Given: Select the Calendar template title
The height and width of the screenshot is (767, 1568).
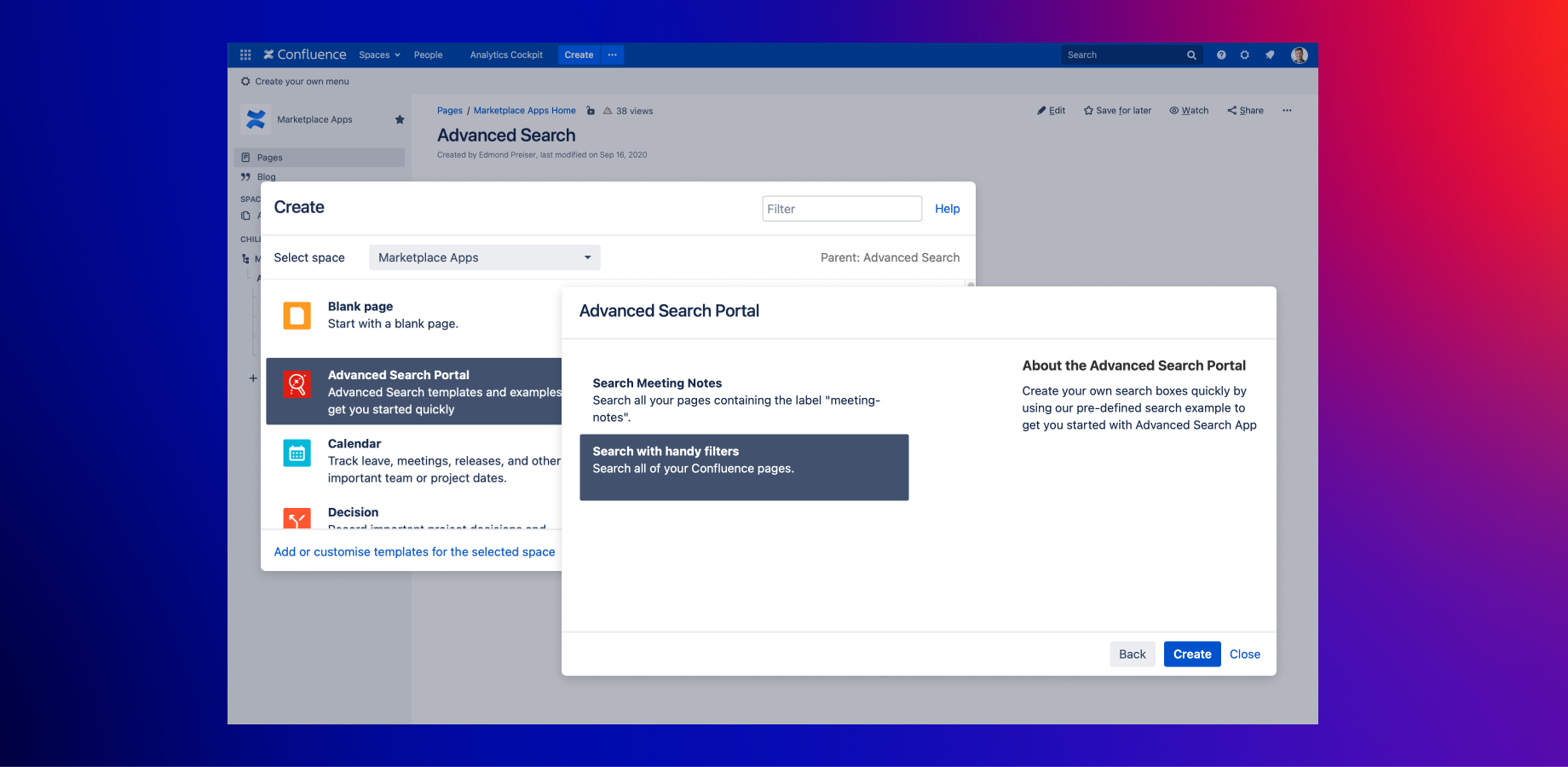Looking at the screenshot, I should (x=355, y=444).
